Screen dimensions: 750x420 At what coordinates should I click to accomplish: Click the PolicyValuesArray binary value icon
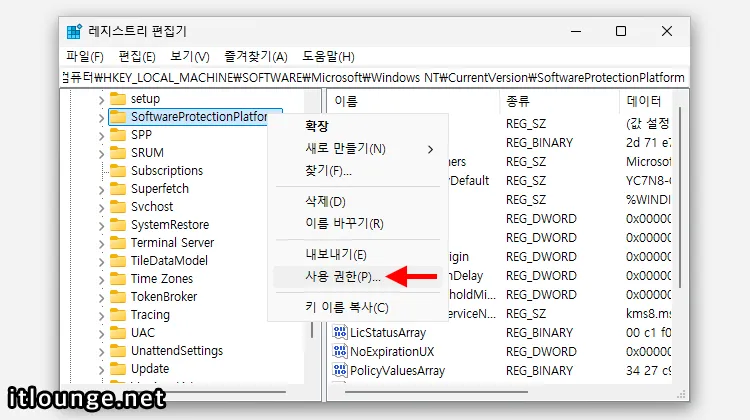point(340,370)
